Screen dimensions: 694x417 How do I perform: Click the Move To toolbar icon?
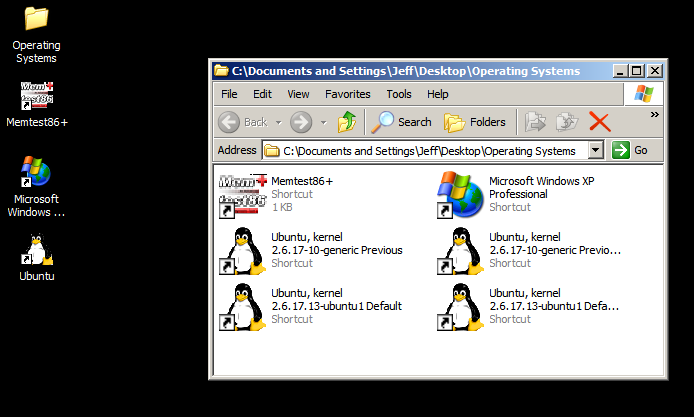pyautogui.click(x=536, y=122)
